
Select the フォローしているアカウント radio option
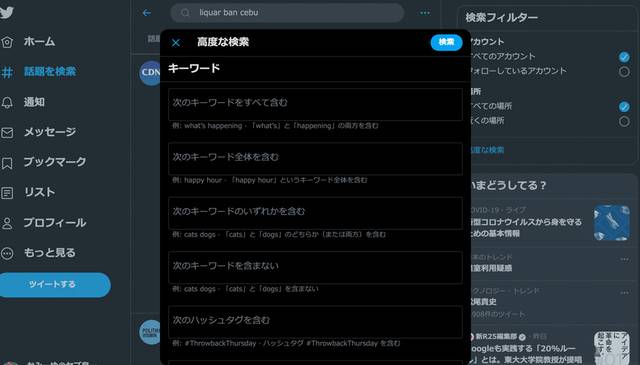(x=624, y=71)
